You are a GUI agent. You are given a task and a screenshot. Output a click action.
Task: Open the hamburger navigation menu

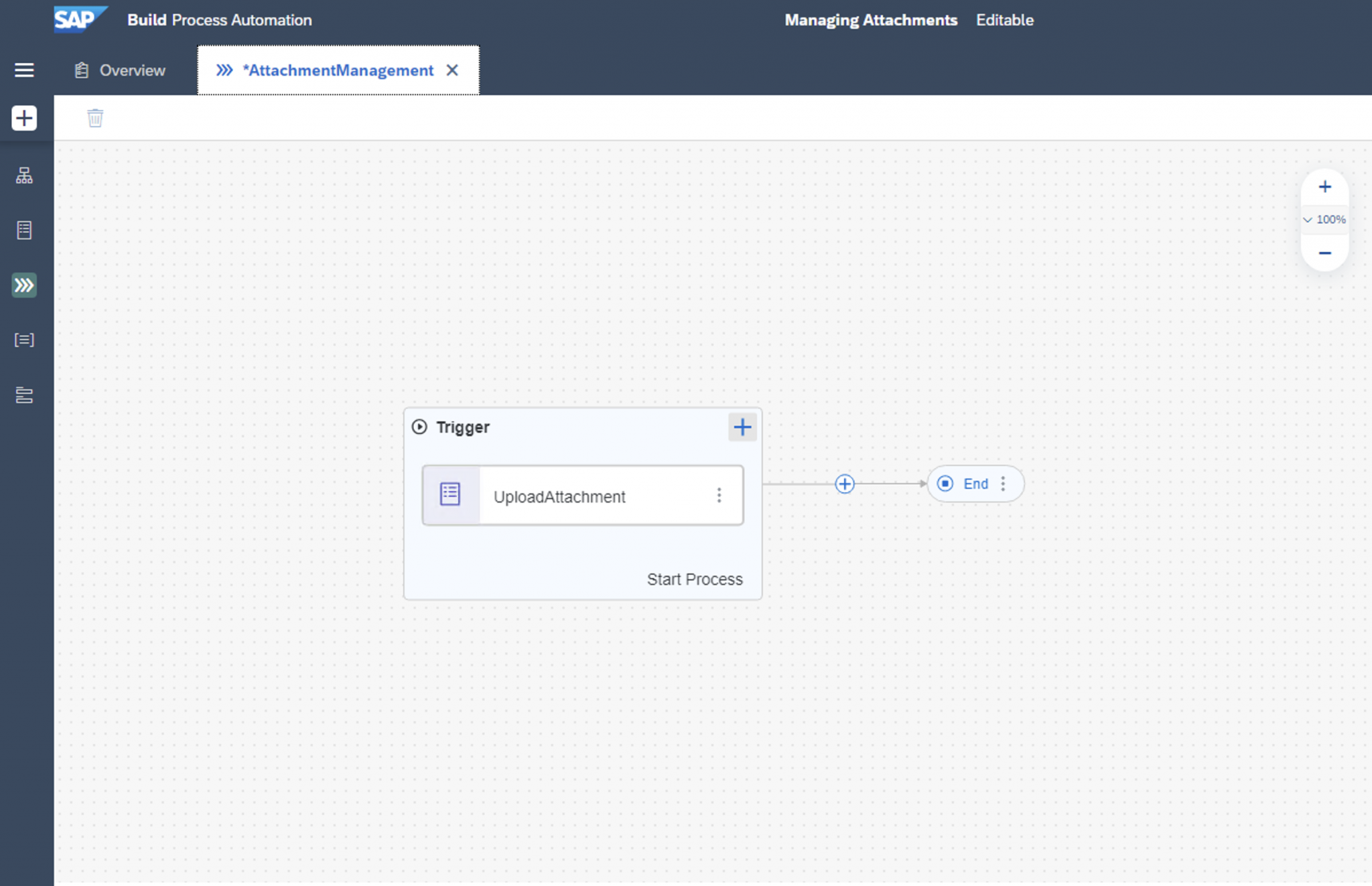(x=24, y=70)
